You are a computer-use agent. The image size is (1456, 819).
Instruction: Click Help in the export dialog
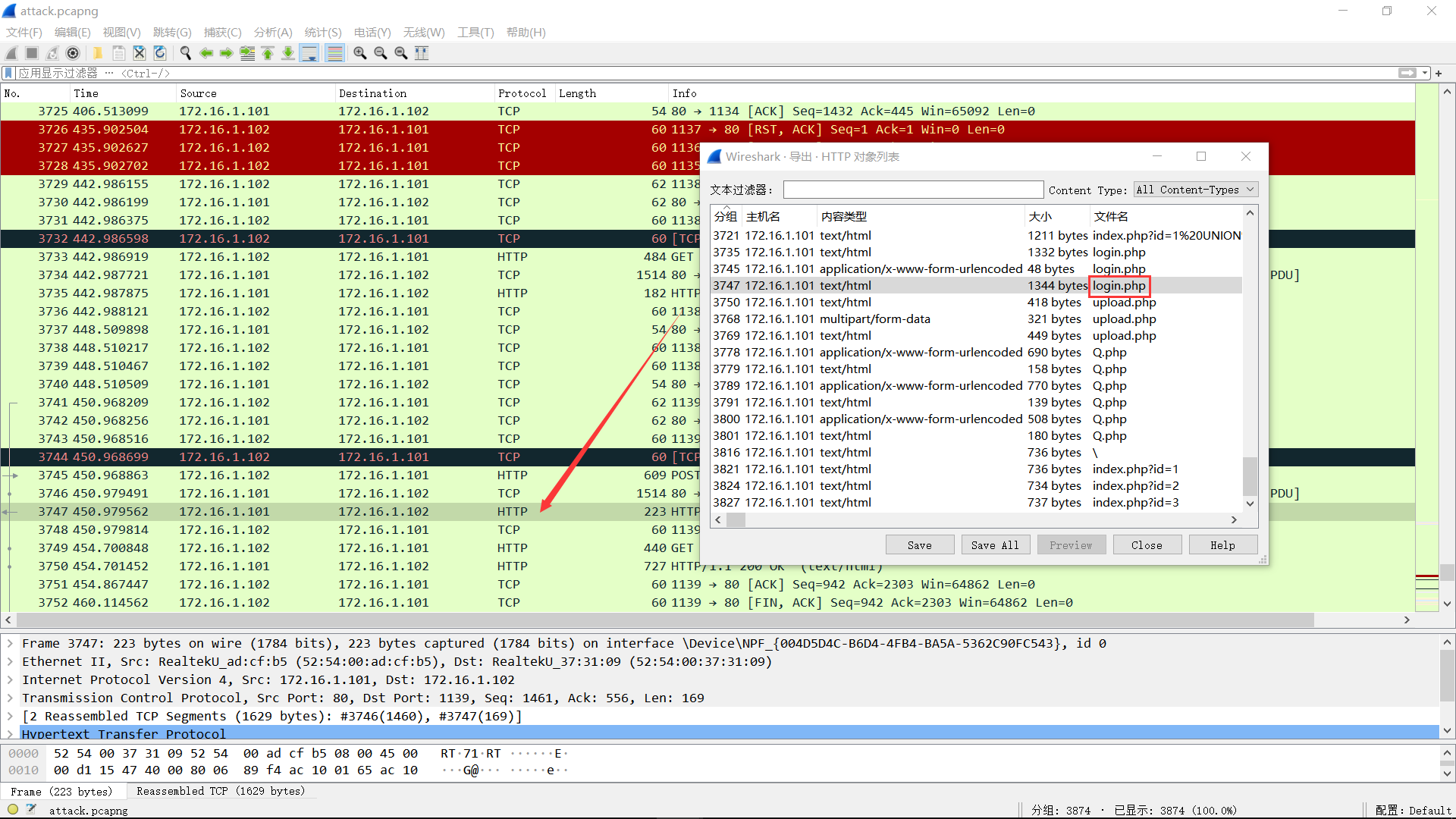(x=1223, y=545)
